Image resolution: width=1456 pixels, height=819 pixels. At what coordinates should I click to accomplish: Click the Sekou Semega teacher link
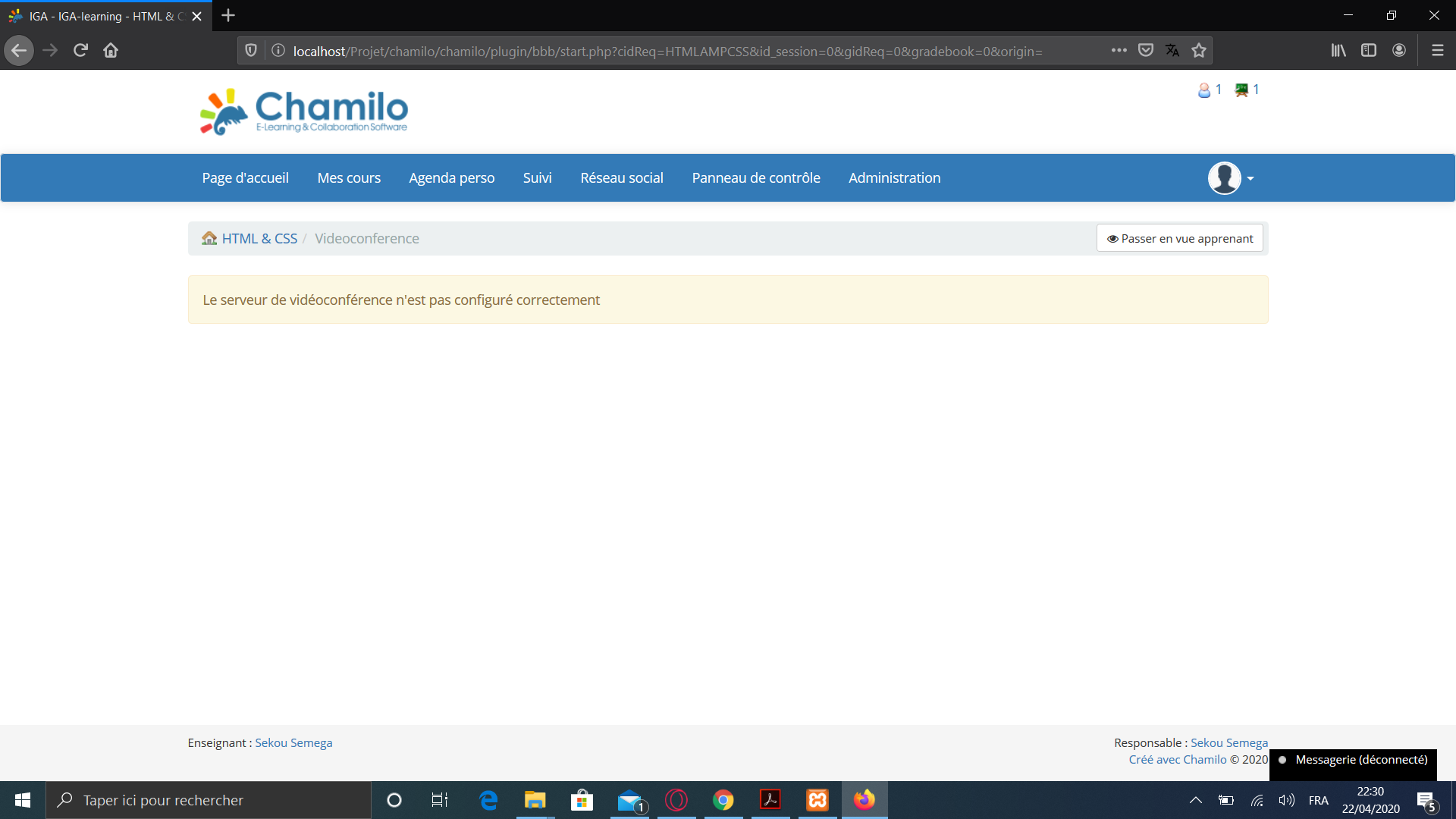pos(293,742)
